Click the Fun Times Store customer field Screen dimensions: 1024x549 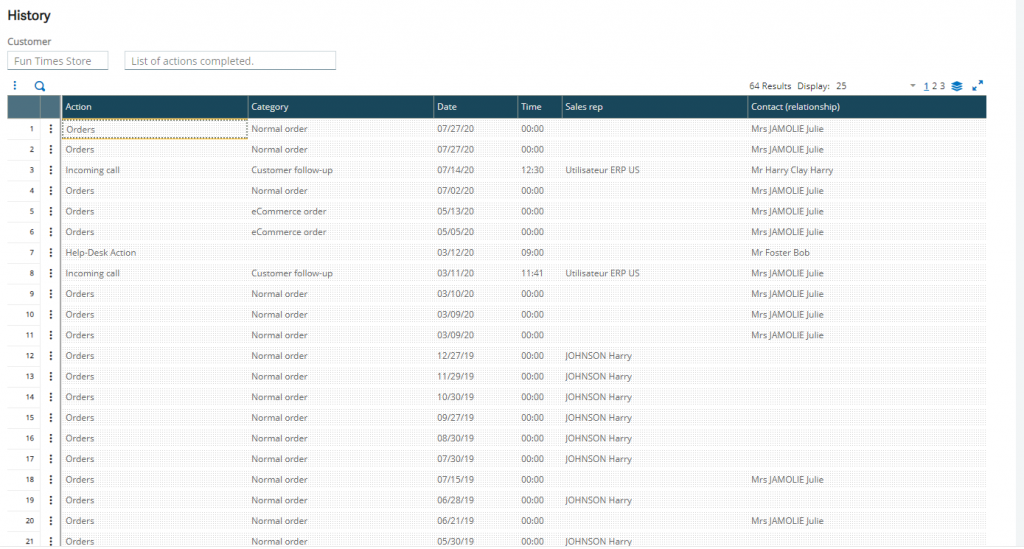tap(57, 61)
